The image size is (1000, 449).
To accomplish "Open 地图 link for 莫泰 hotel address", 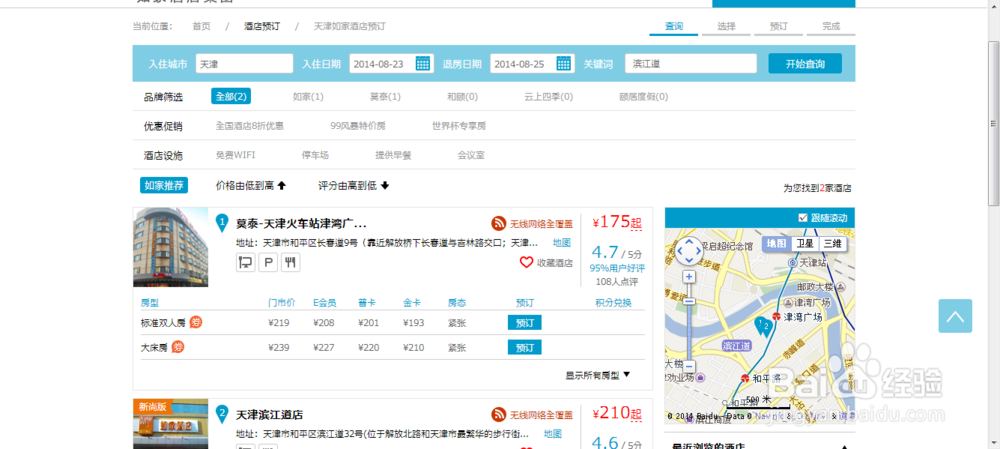I will tap(561, 242).
